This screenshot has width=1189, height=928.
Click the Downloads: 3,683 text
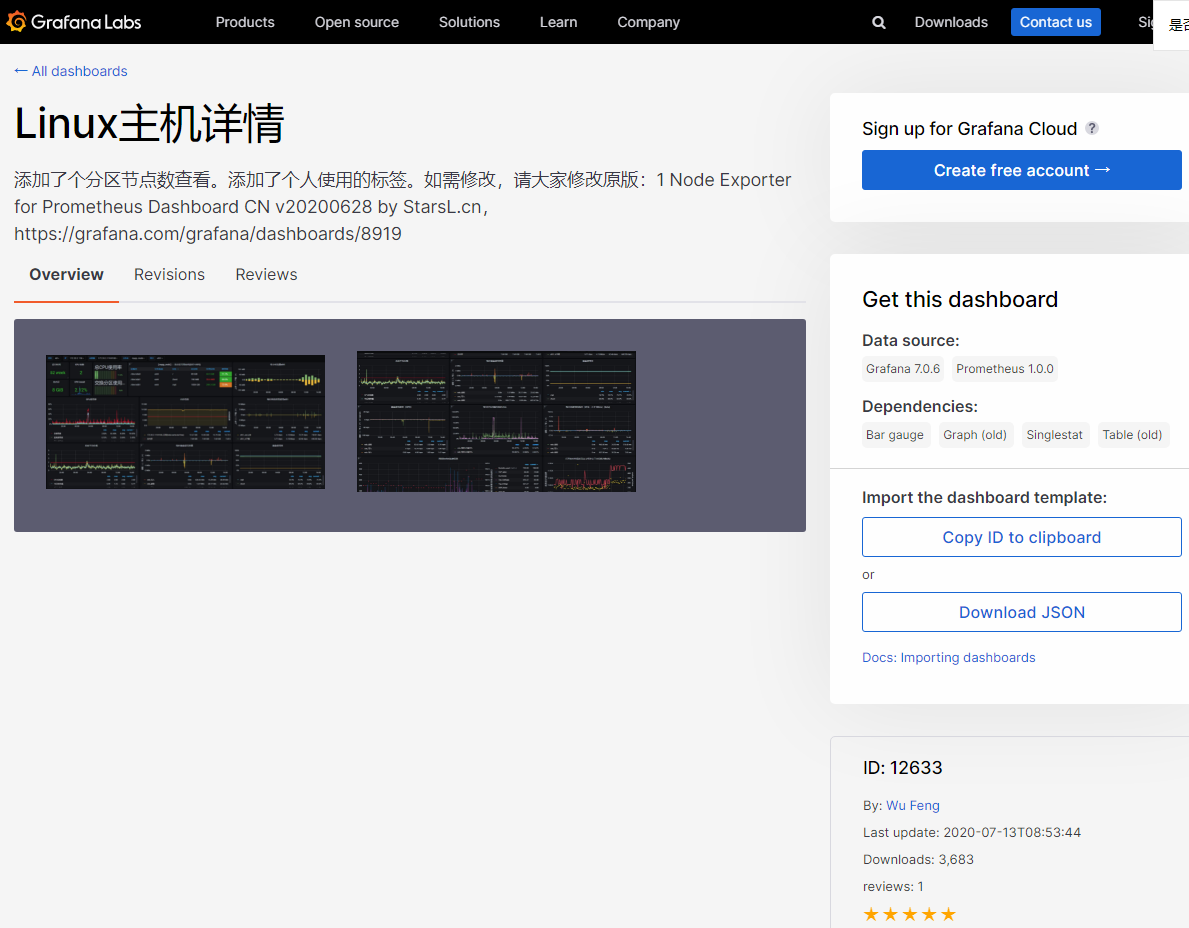click(918, 859)
